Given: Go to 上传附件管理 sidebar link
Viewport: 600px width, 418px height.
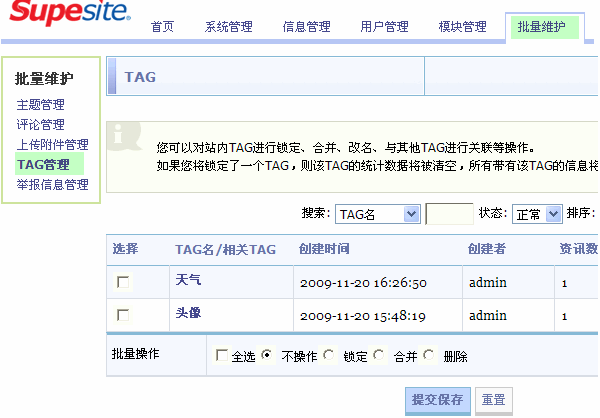Looking at the screenshot, I should click(52, 145).
